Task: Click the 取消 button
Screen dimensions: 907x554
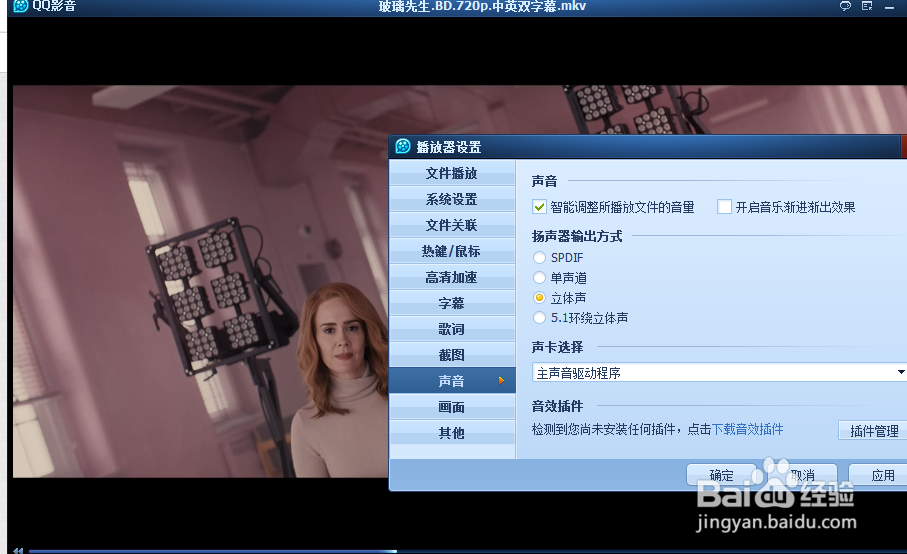Action: [802, 475]
